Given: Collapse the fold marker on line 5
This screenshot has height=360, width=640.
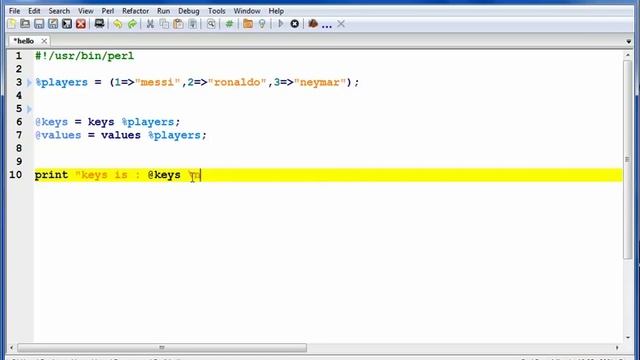Looking at the screenshot, I should 29,109.
